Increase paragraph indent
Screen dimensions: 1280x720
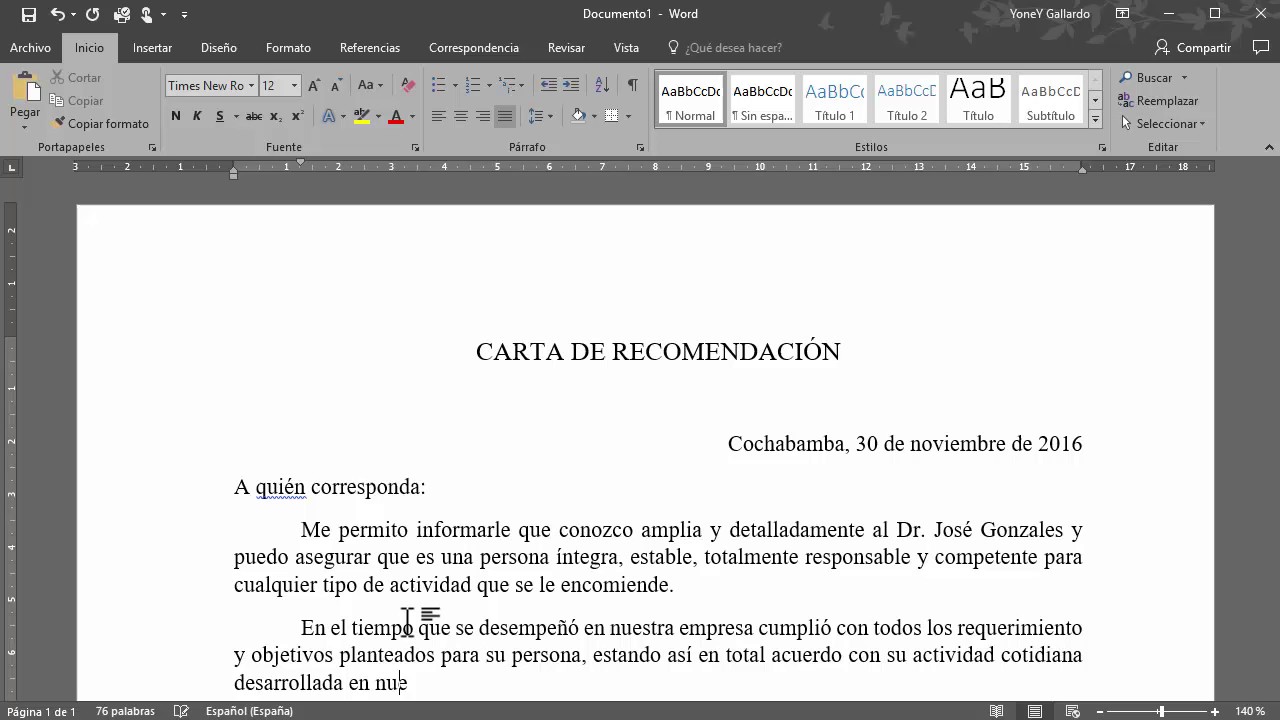[x=571, y=86]
